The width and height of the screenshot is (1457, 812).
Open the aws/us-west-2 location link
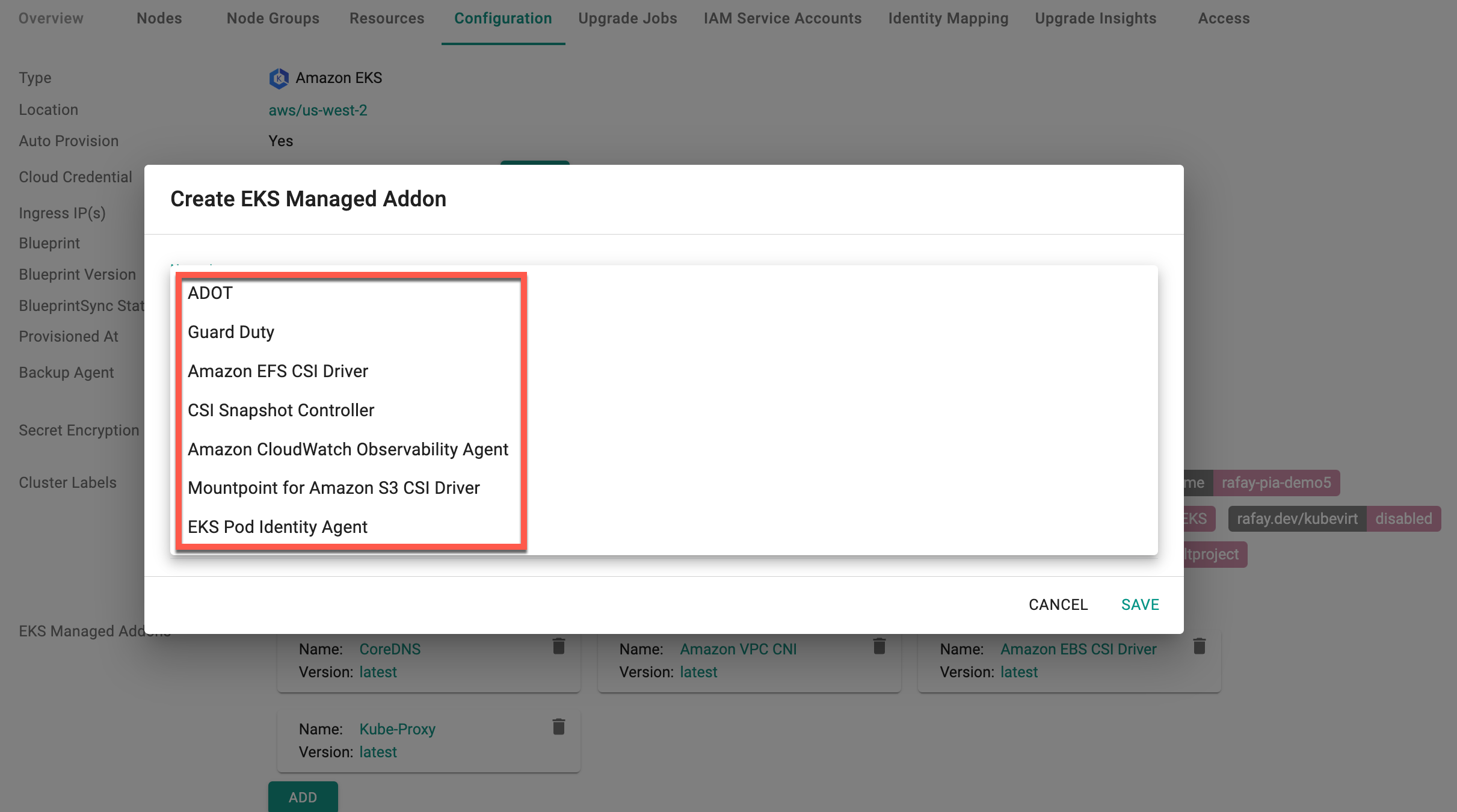click(318, 110)
